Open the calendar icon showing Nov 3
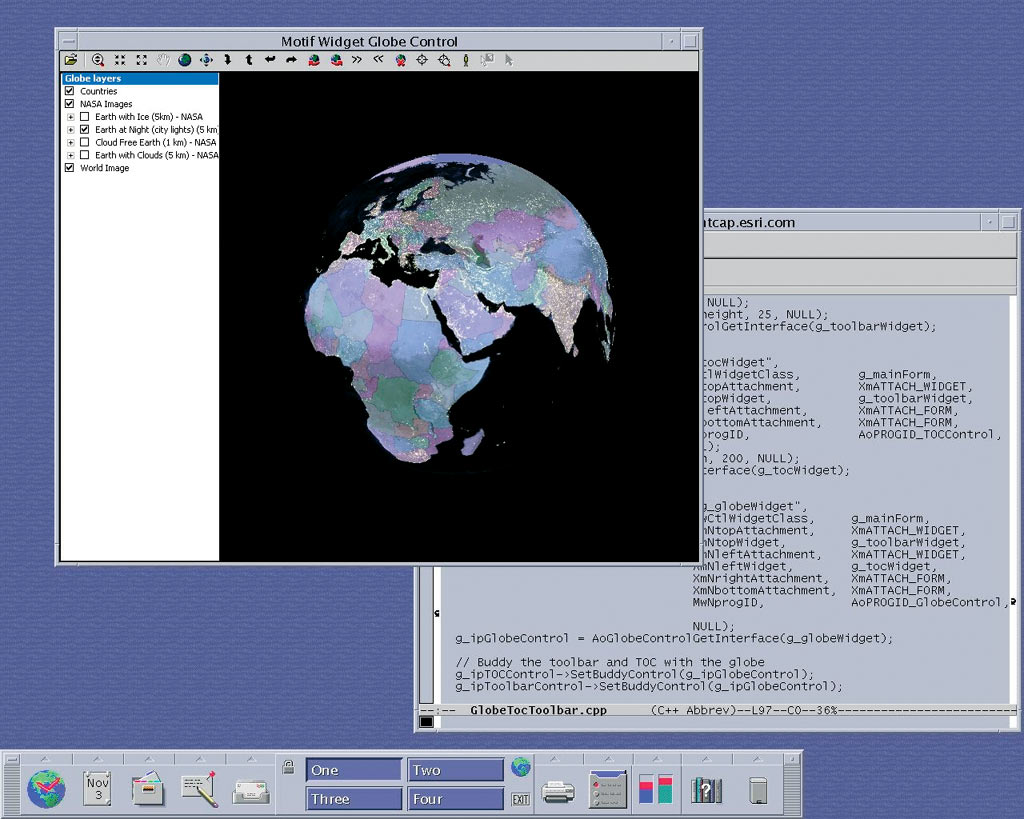The height and width of the screenshot is (819, 1024). coord(98,787)
